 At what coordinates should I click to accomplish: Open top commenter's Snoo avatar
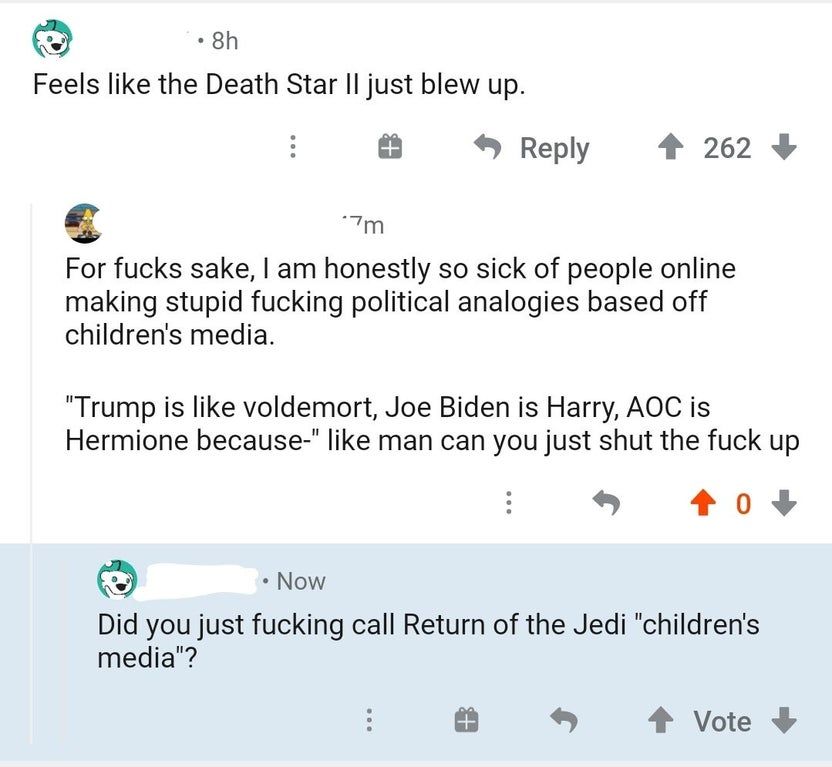(x=52, y=41)
